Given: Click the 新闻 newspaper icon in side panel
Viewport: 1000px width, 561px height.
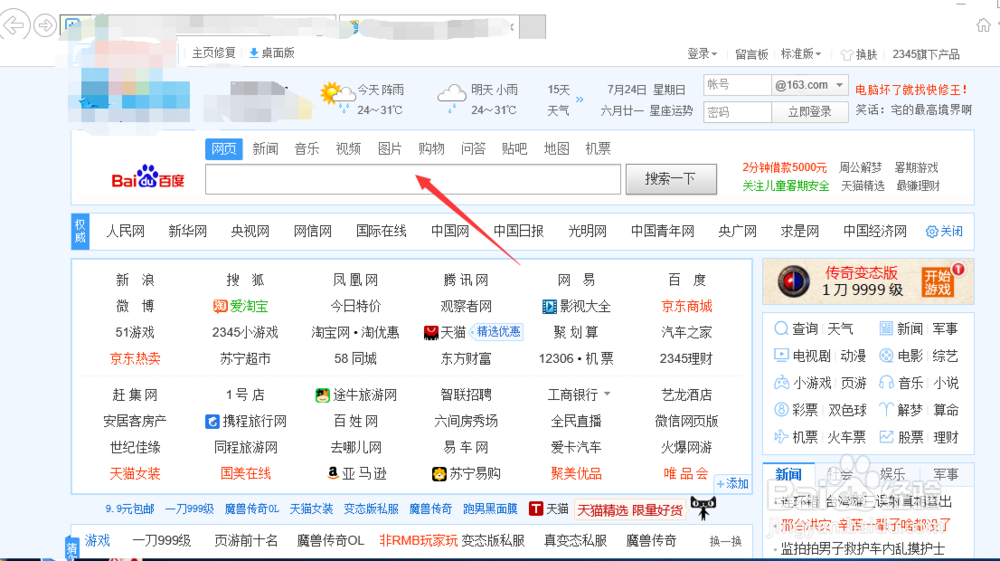Looking at the screenshot, I should pyautogui.click(x=886, y=328).
